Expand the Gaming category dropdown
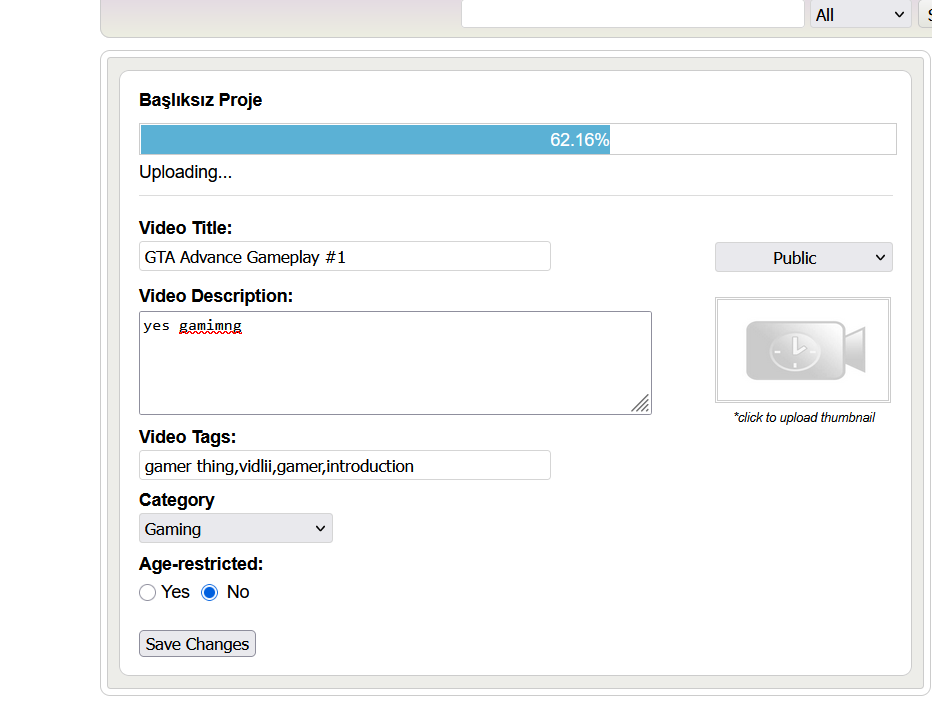Viewport: 932px width, 704px height. point(235,528)
